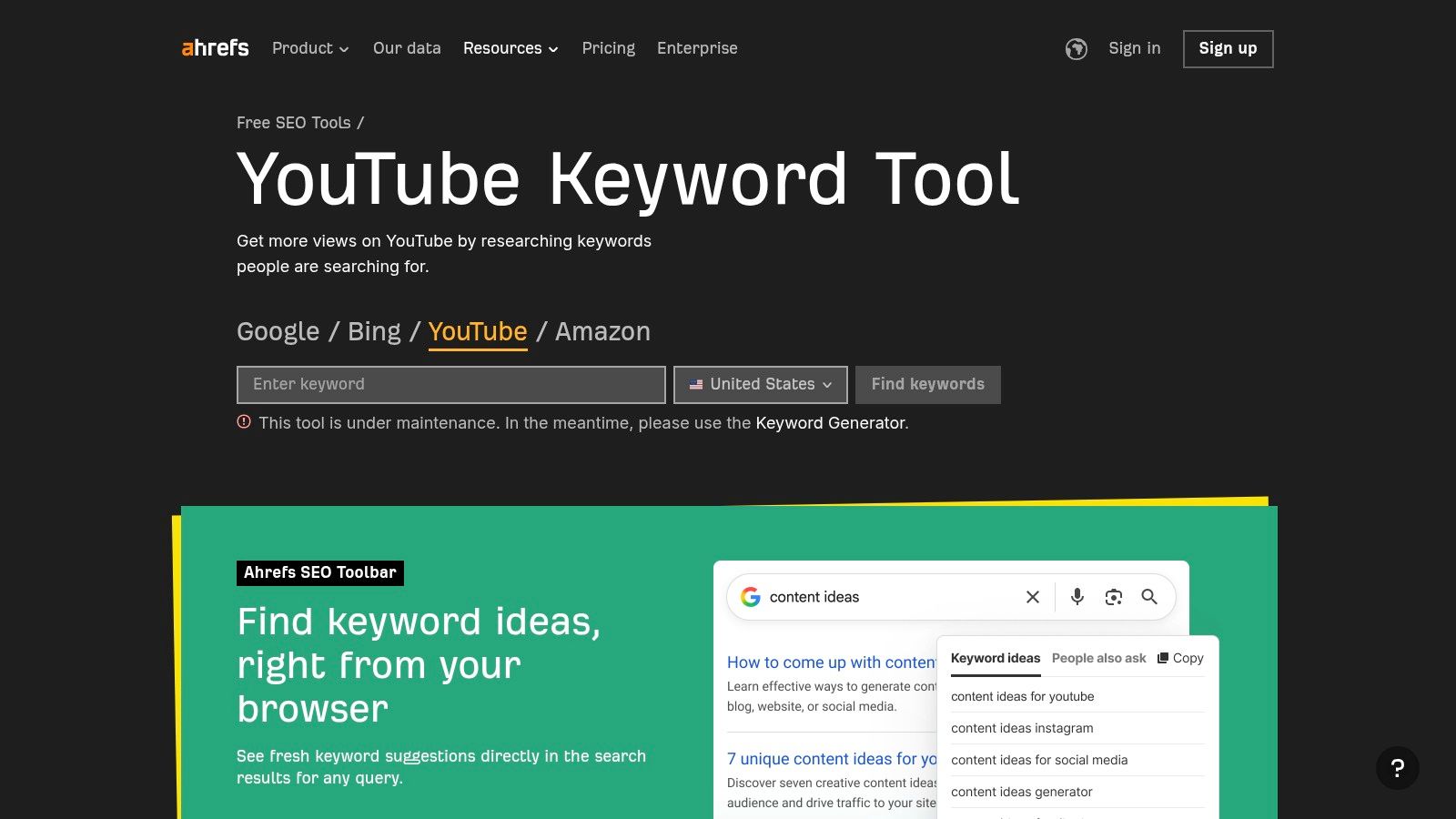Screen dimensions: 1456x819
Task: Switch to the People also ask tab
Action: tap(1098, 658)
